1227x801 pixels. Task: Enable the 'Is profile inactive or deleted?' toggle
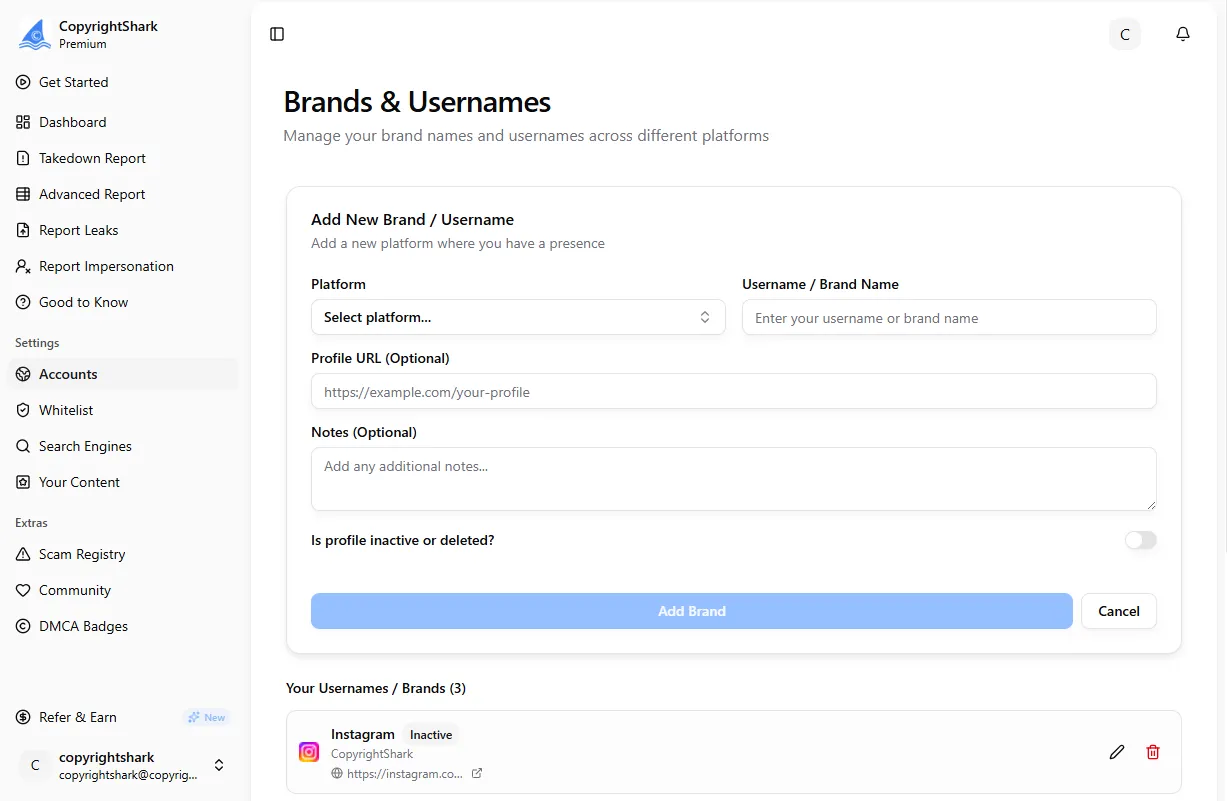pyautogui.click(x=1140, y=540)
